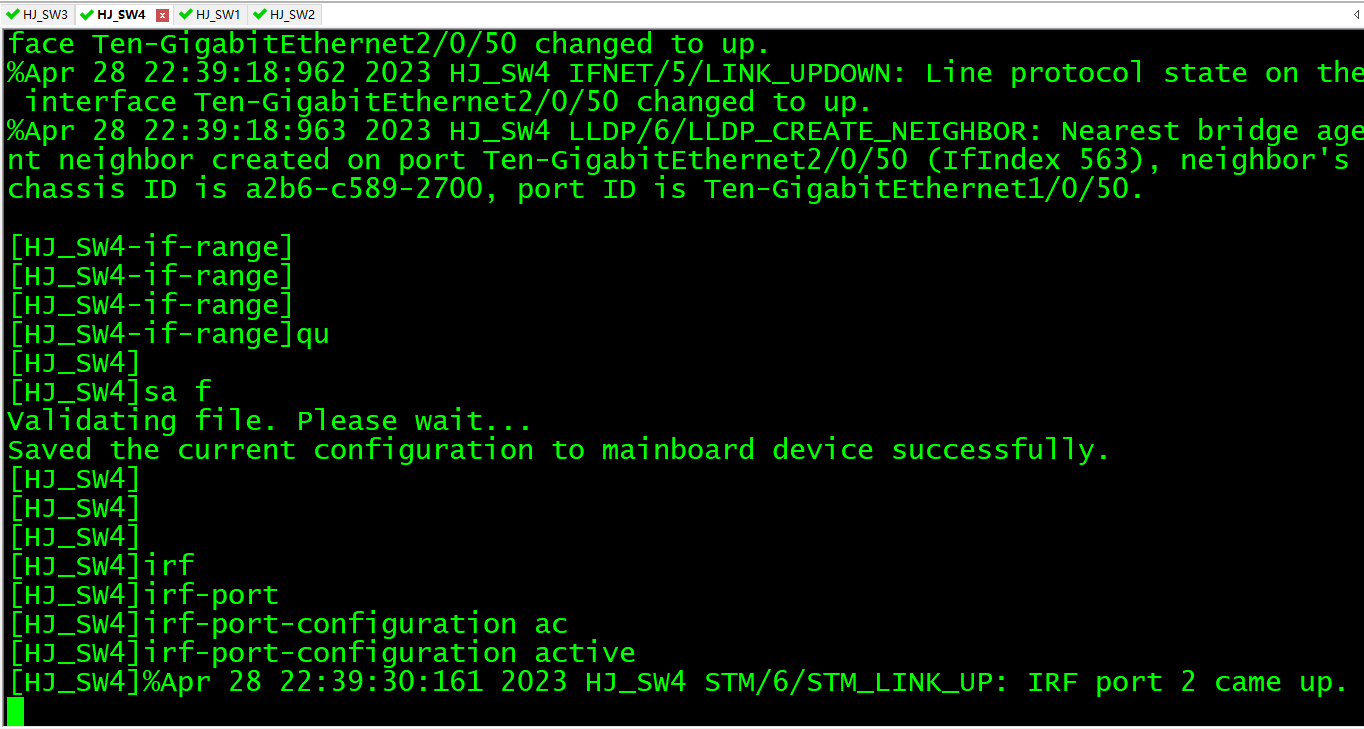Click the '[HJ_SW4-if-range]qu' command line
Screen dimensions: 1364x729
pyautogui.click(x=169, y=334)
